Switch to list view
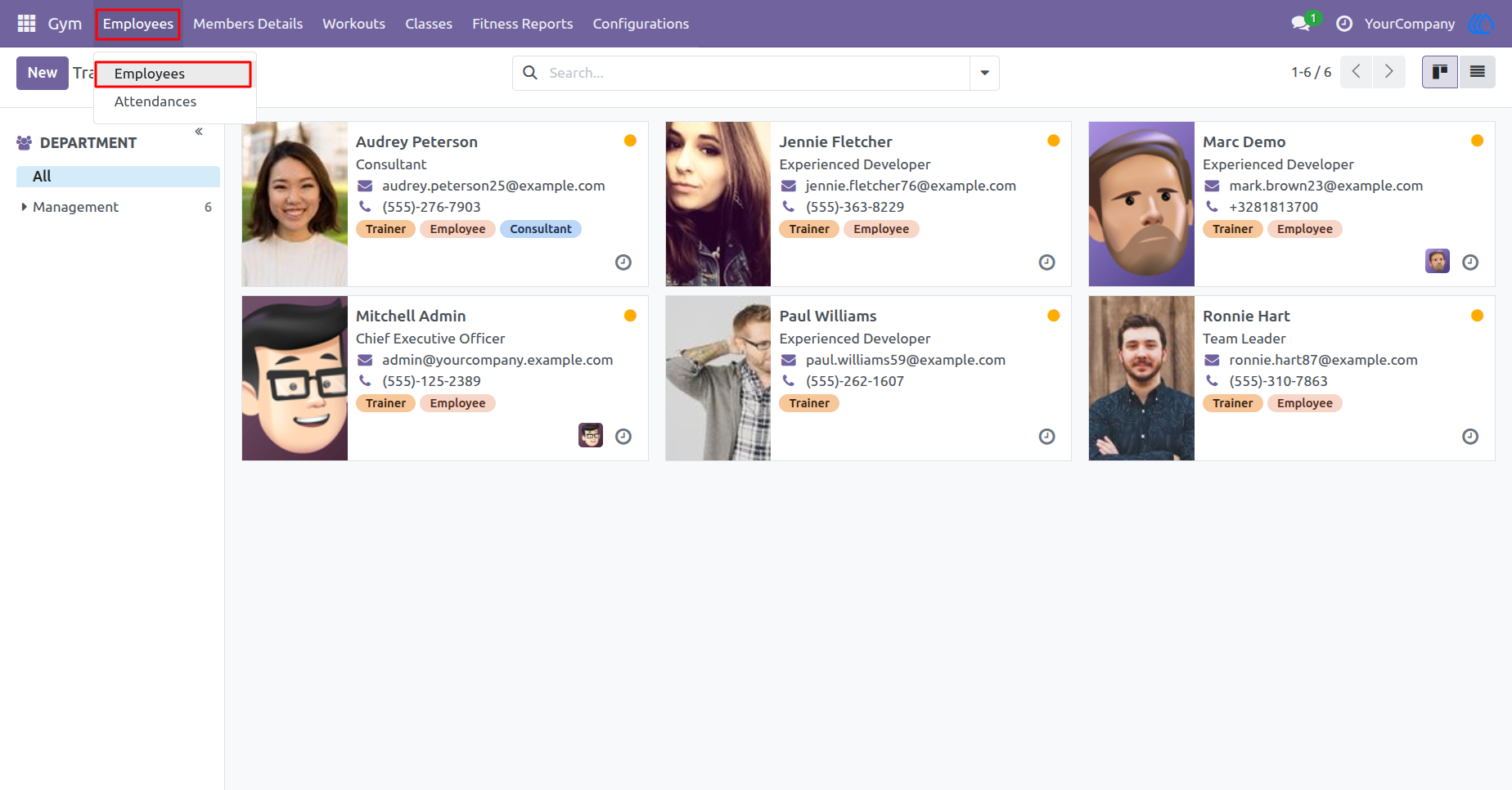 [x=1478, y=72]
